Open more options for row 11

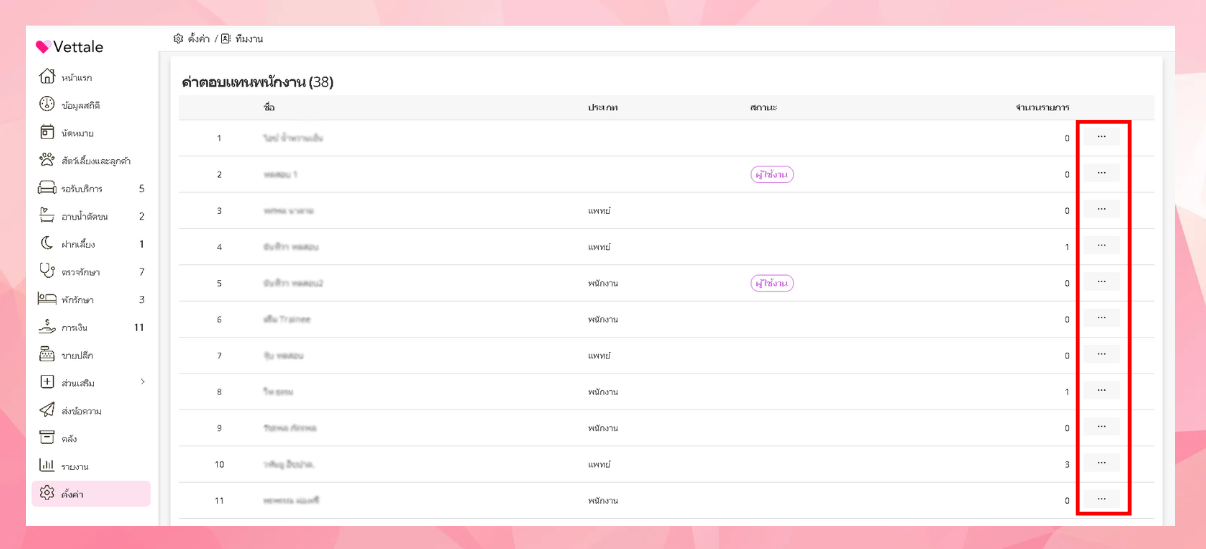tap(1101, 499)
